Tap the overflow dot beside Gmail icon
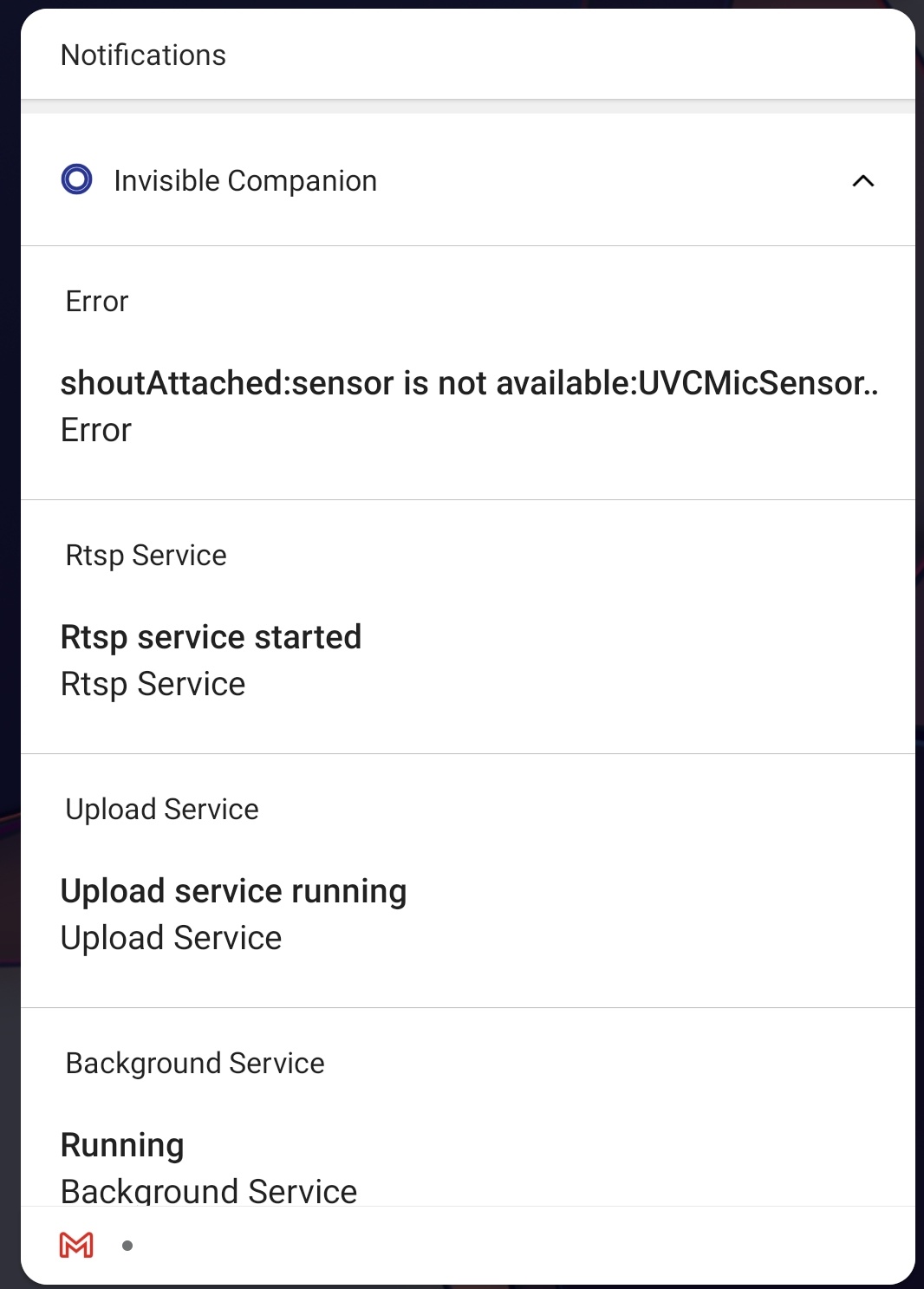The width and height of the screenshot is (924, 1289). pyautogui.click(x=127, y=1246)
